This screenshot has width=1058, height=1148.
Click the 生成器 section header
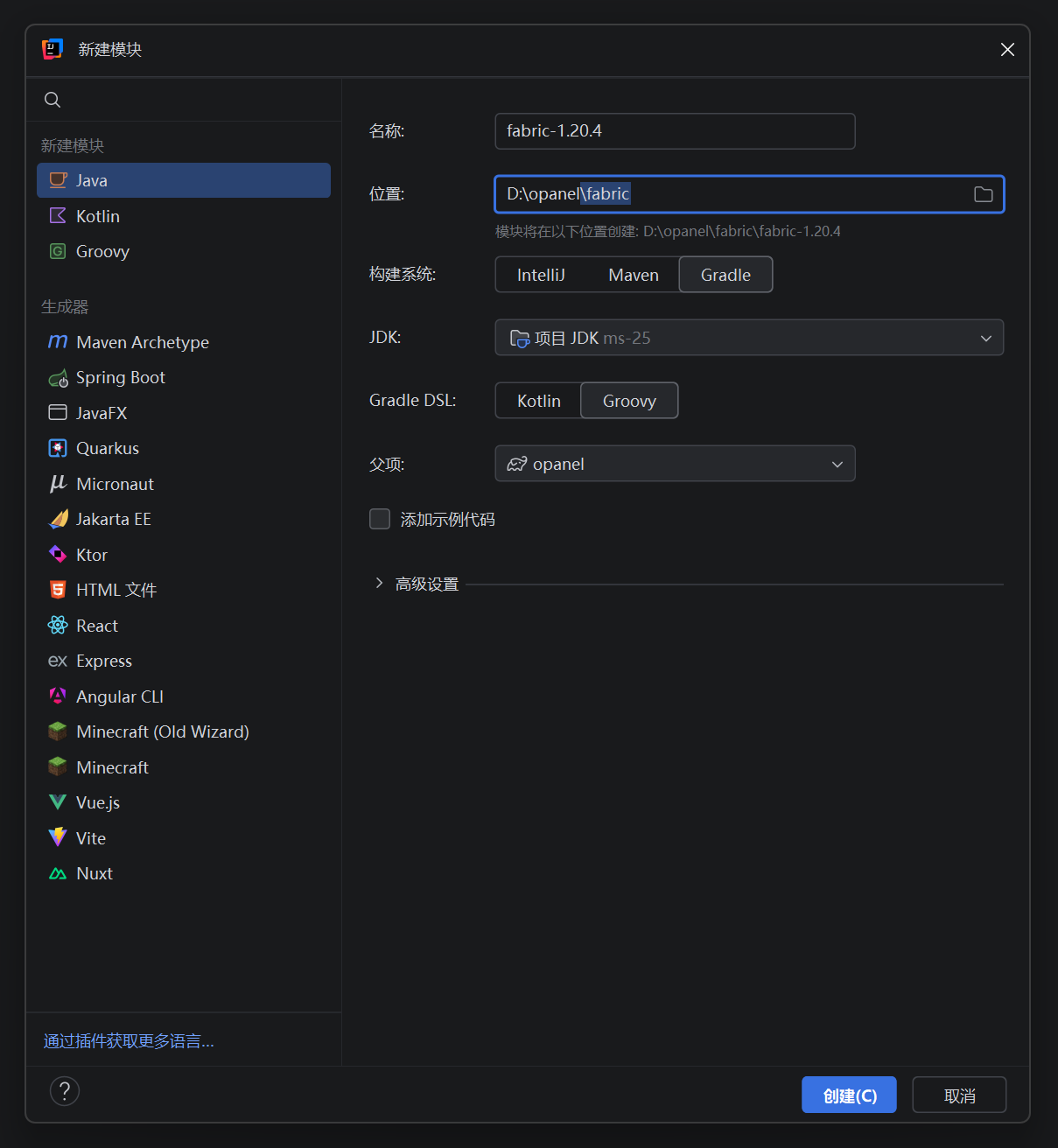pyautogui.click(x=65, y=306)
